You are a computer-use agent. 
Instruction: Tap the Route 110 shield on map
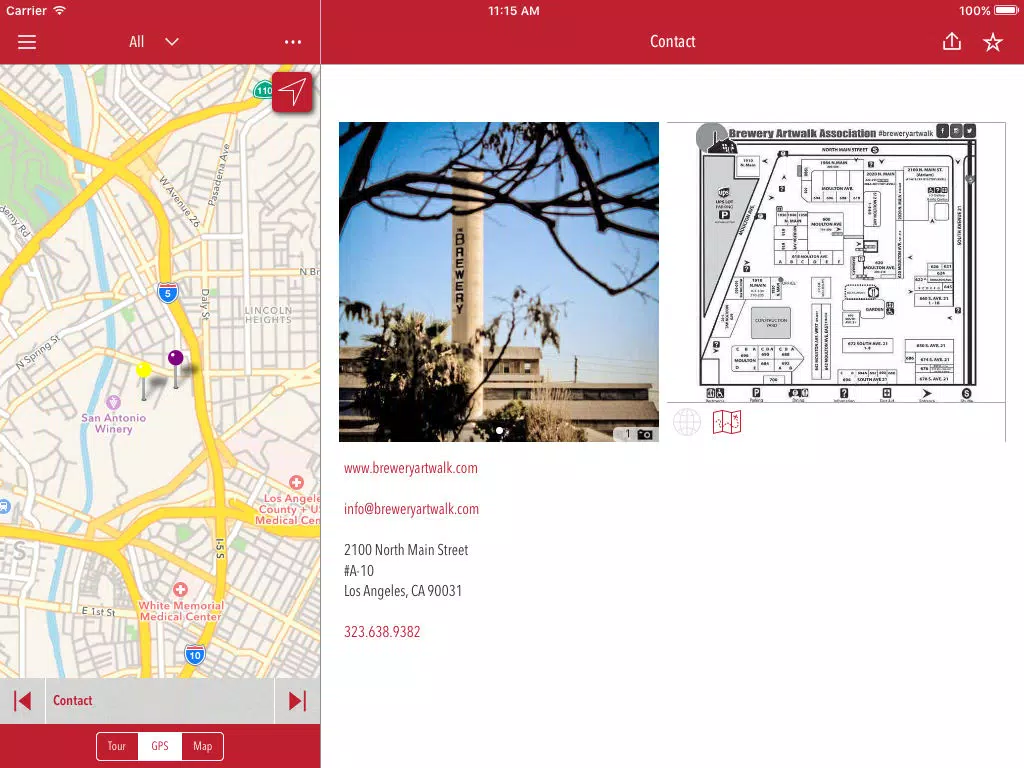point(263,90)
